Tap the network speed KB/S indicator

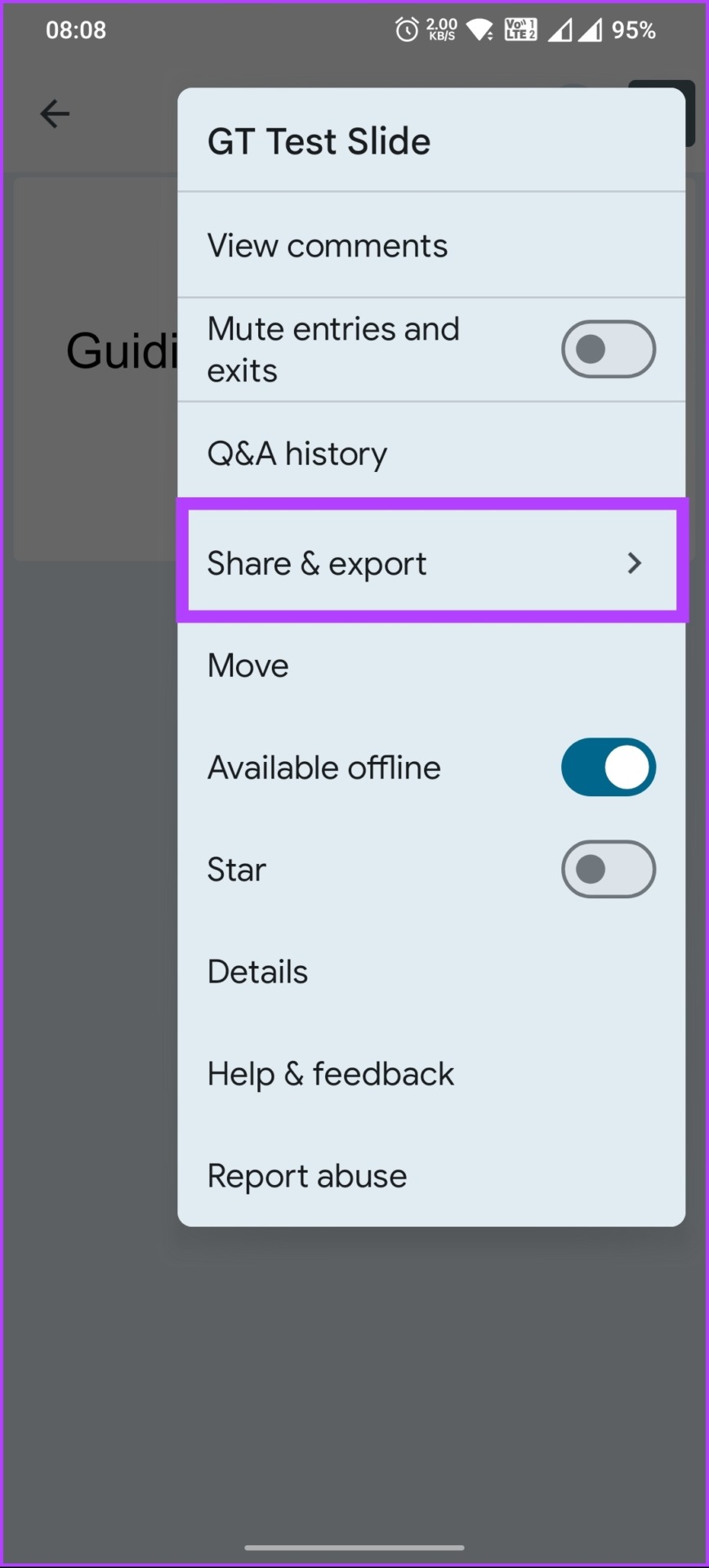pos(442,29)
